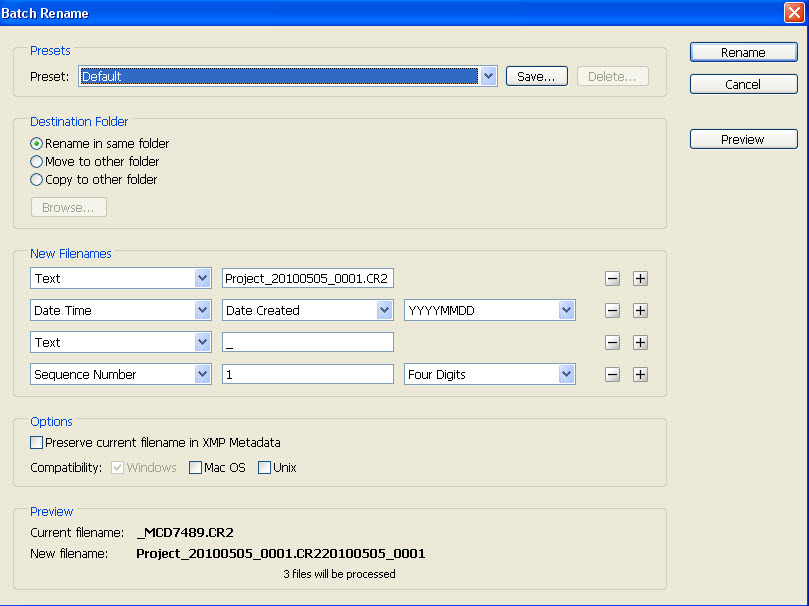Viewport: 809px width, 606px height.
Task: Add a new element after the Date Time row
Action: coord(640,310)
